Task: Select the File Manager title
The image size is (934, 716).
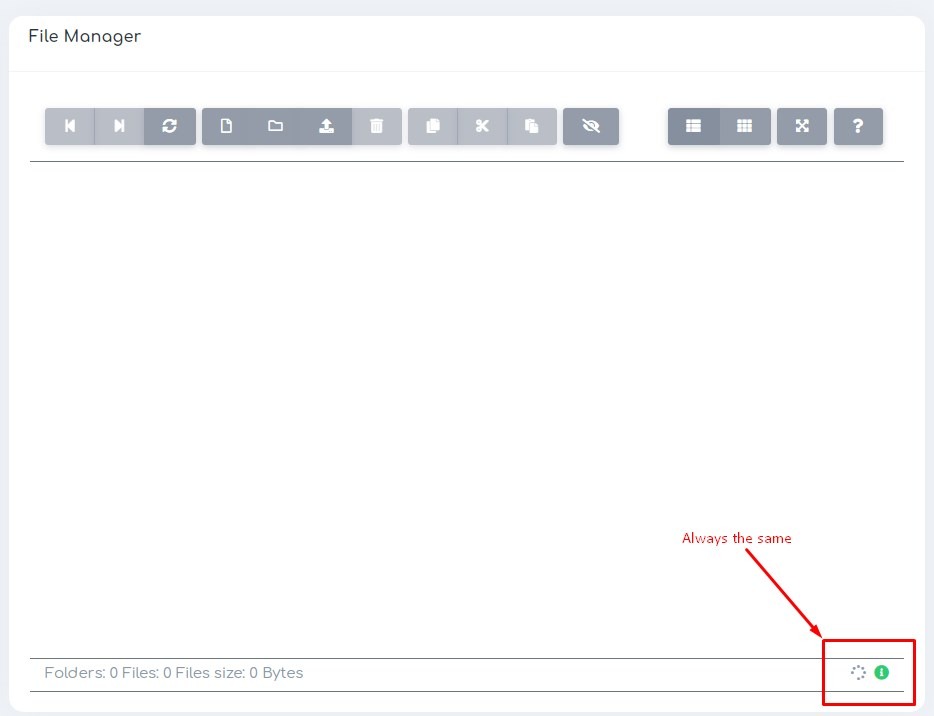Action: click(x=85, y=36)
